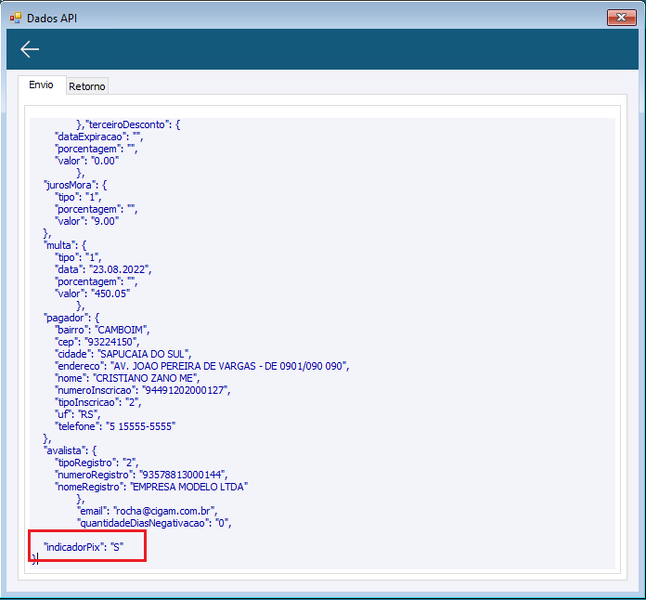Click the "avalista" line
The height and width of the screenshot is (600, 646).
(x=70, y=450)
